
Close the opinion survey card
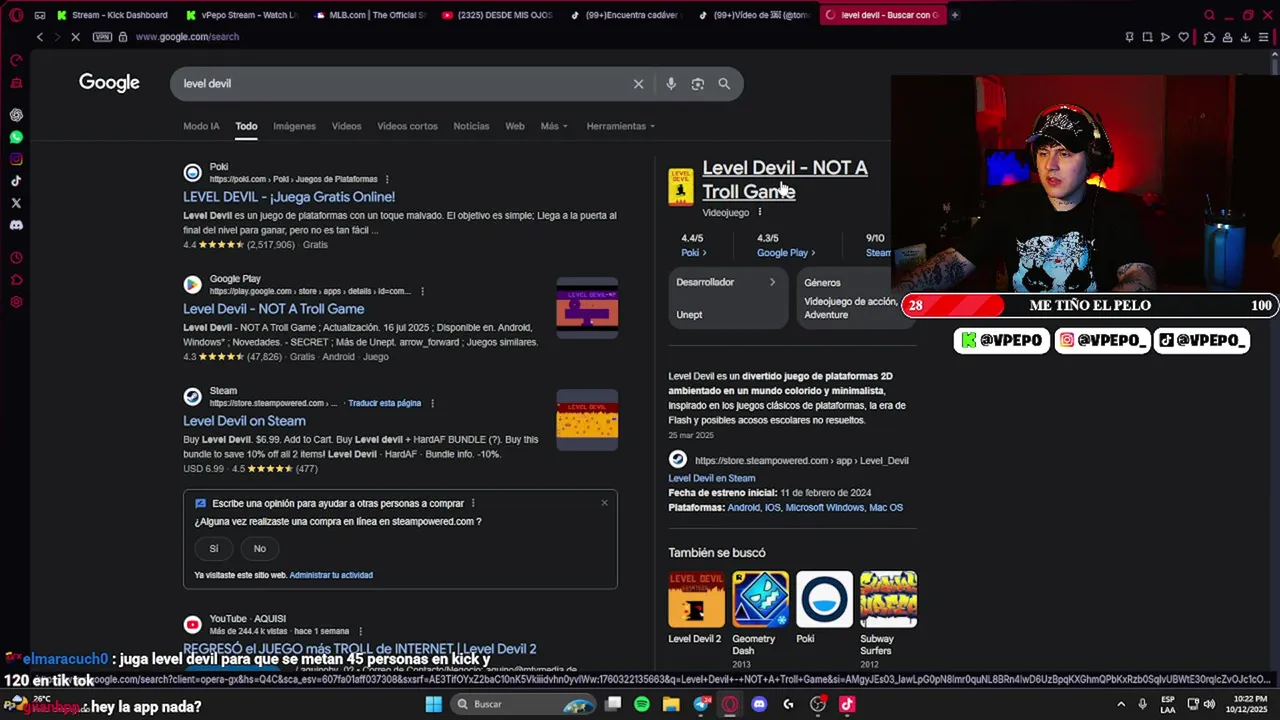604,502
